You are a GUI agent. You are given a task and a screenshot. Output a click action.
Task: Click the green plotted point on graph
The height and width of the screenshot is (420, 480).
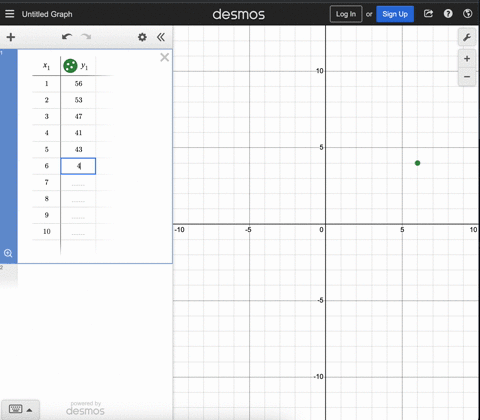417,163
